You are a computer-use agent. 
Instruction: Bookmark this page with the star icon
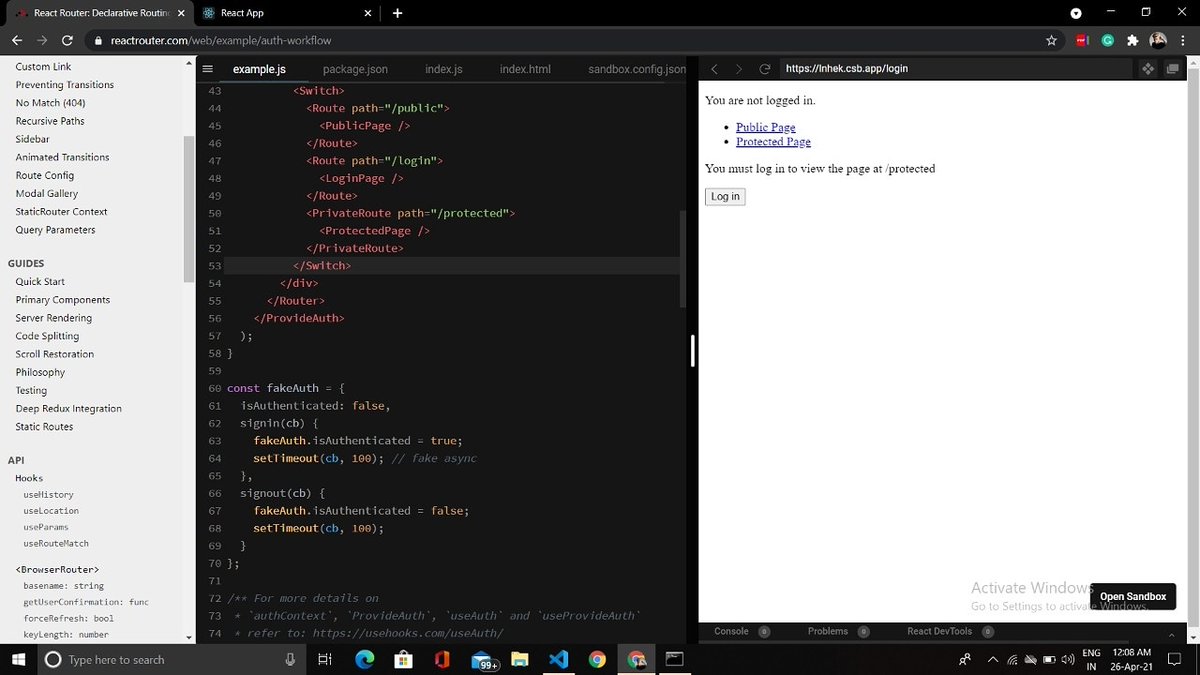1051,41
